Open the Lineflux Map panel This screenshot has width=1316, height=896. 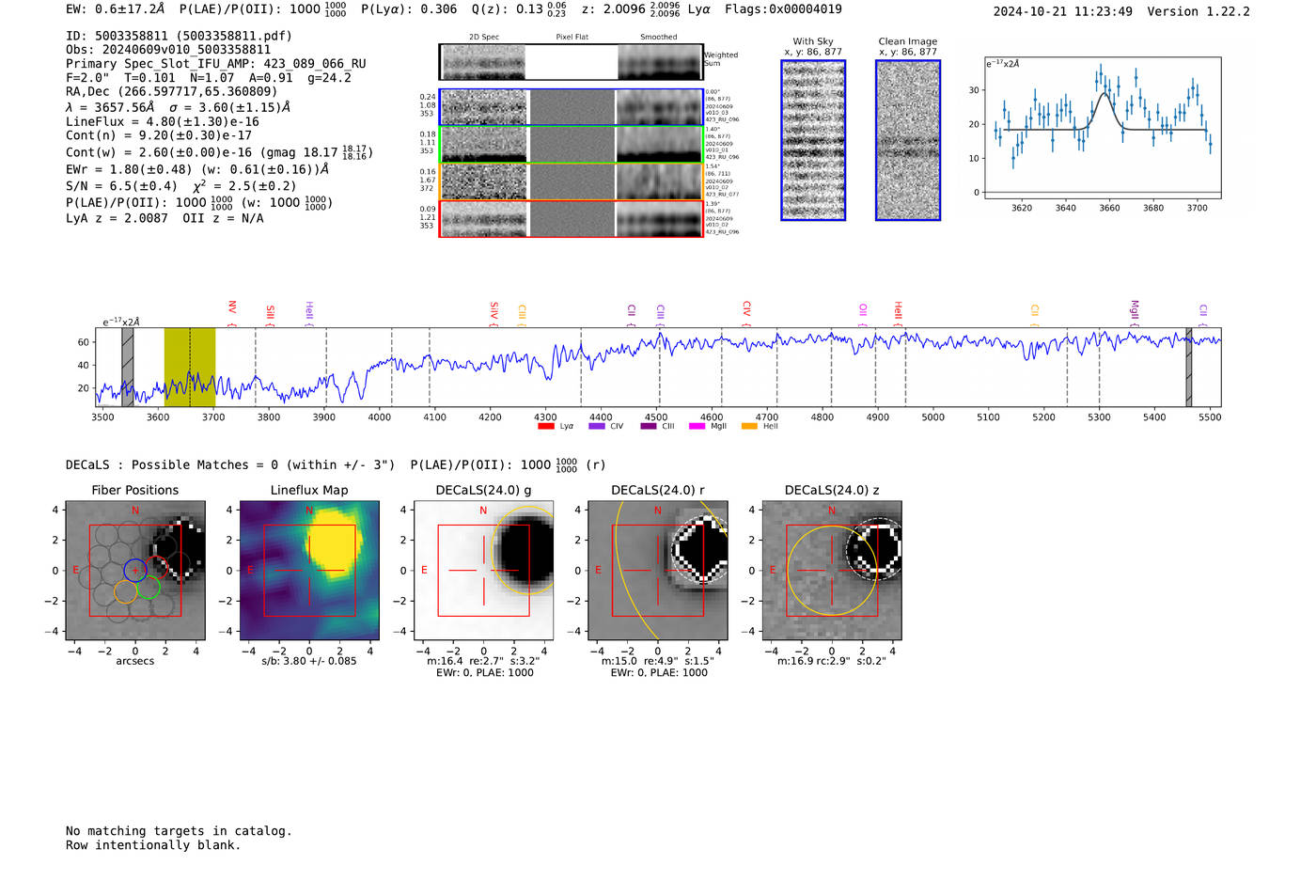point(309,571)
